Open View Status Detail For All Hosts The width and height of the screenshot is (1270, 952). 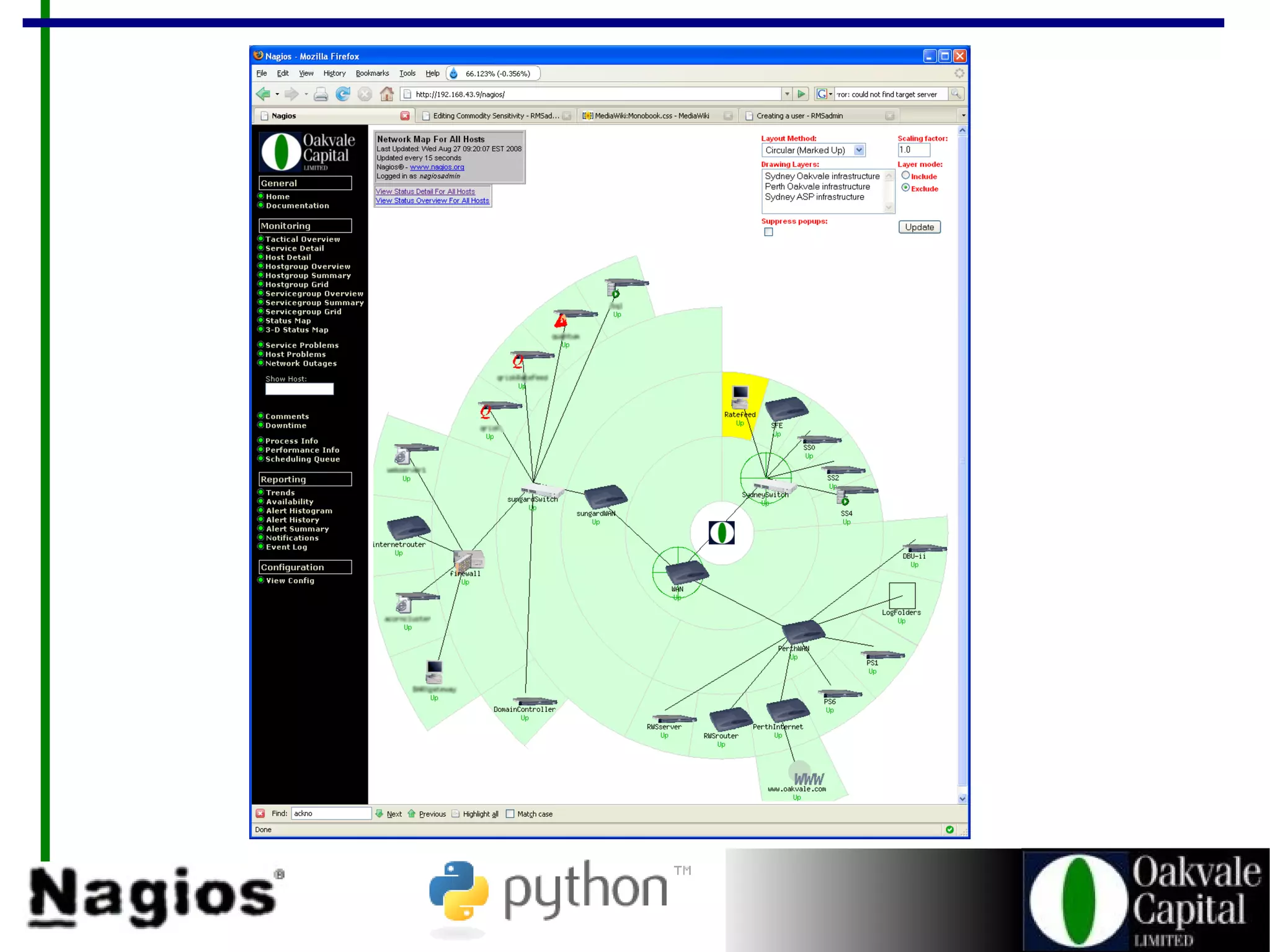pyautogui.click(x=425, y=192)
